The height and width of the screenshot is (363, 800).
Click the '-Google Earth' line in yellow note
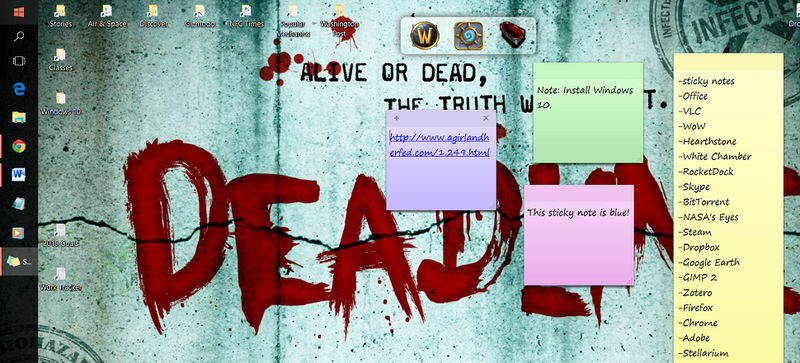point(709,262)
